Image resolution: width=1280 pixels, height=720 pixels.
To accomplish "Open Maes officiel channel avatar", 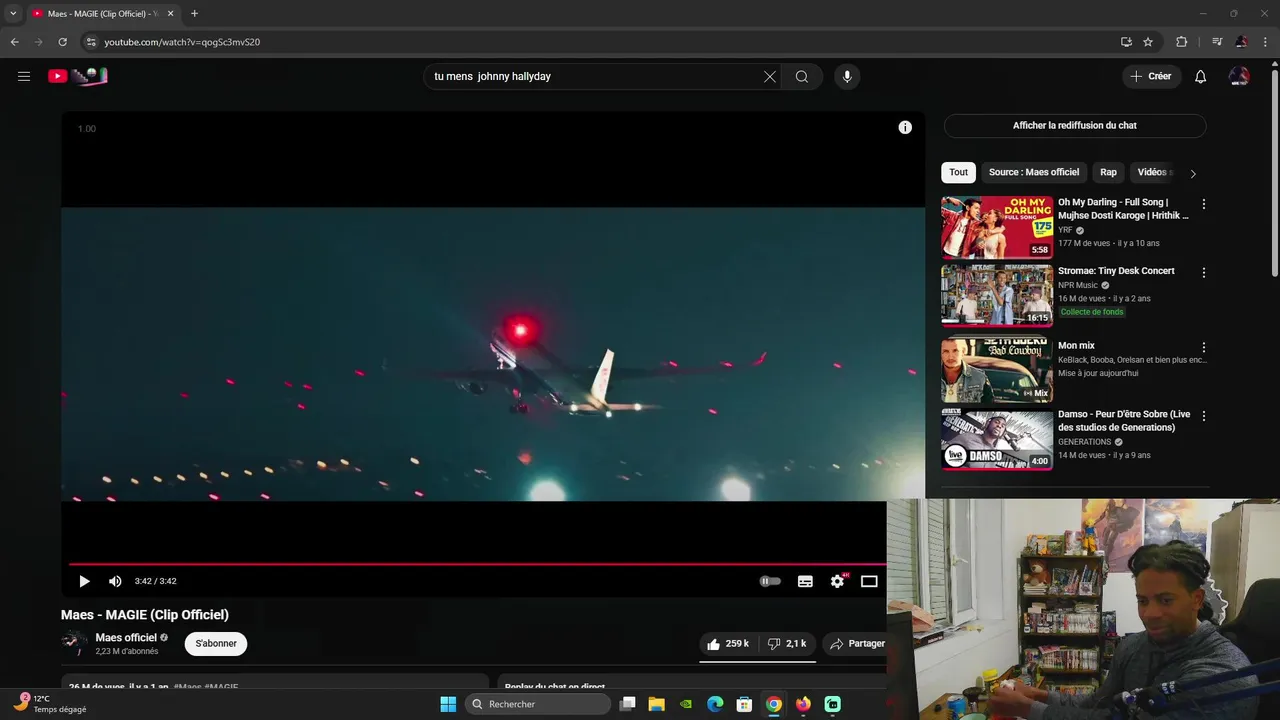I will pyautogui.click(x=73, y=643).
